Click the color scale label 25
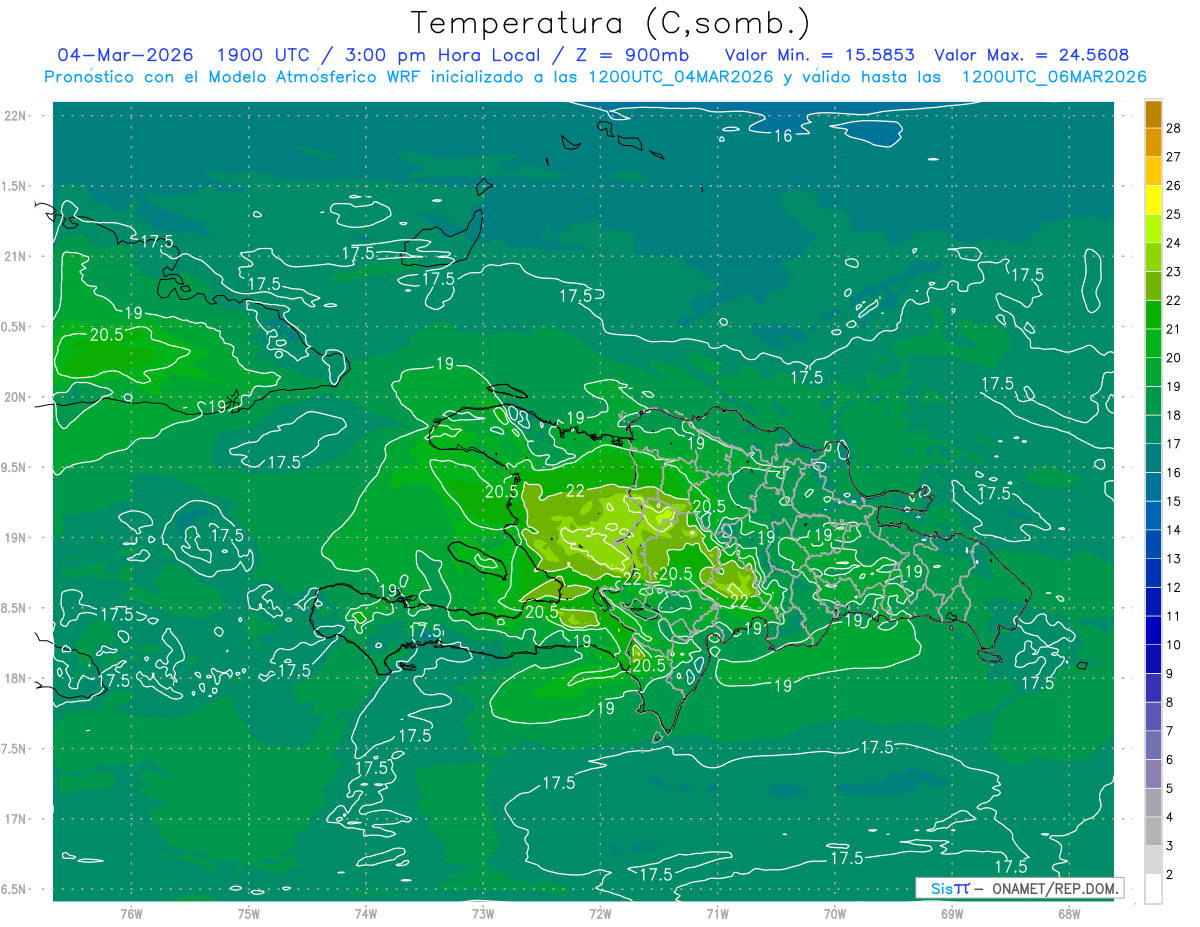Viewport: 1200px width, 927px height. 1173,214
